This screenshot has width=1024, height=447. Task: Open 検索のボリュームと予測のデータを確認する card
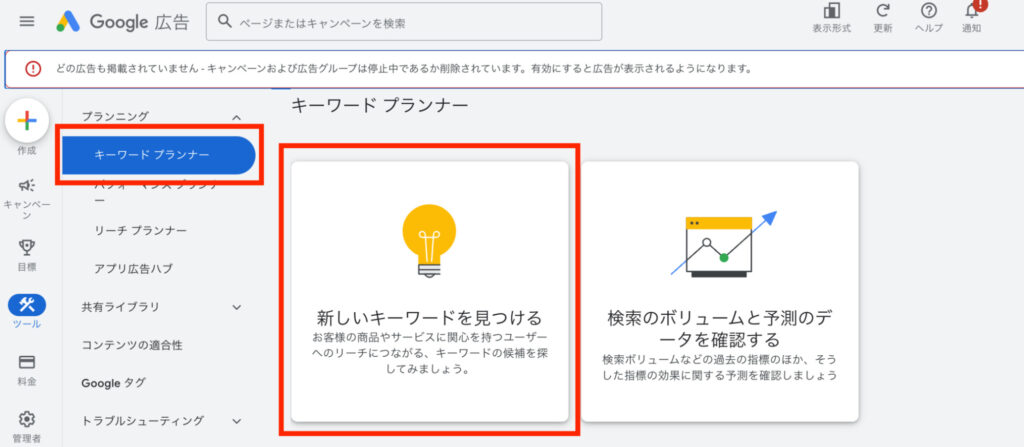[720, 291]
